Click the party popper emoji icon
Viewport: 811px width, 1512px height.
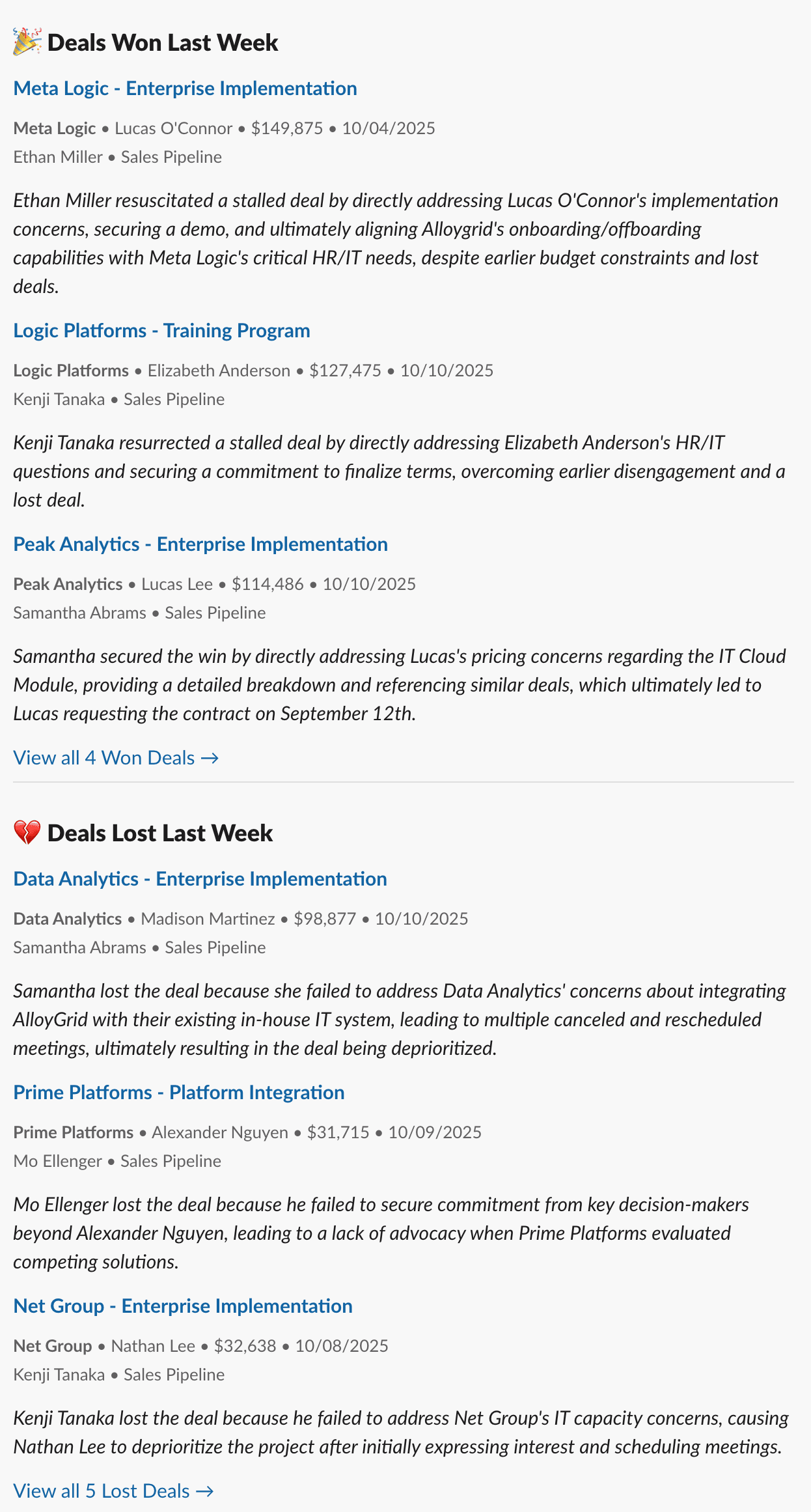[26, 42]
